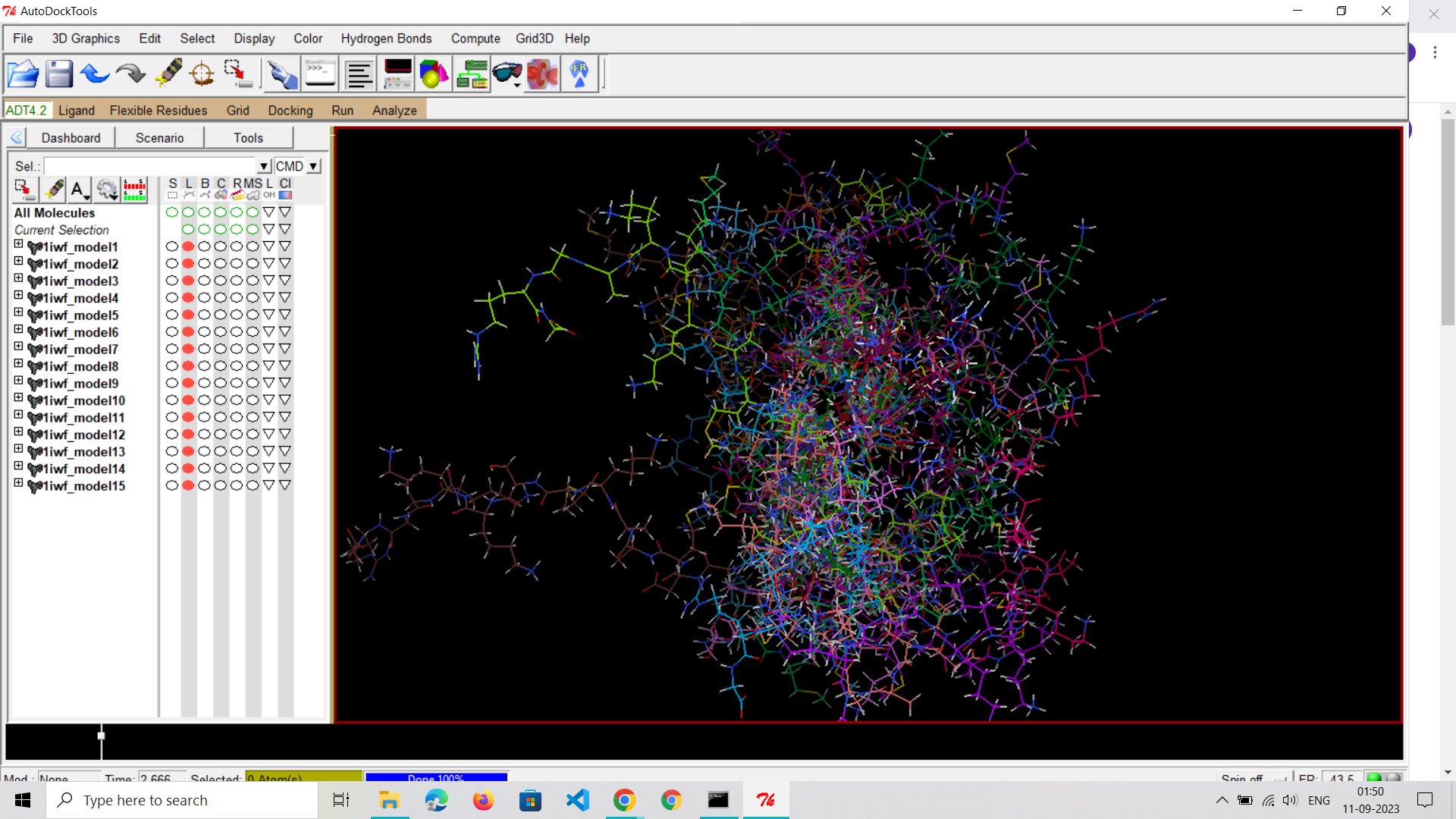The width and height of the screenshot is (1456, 819).
Task: Click the Ligand button in ADT bar
Action: coord(77,111)
